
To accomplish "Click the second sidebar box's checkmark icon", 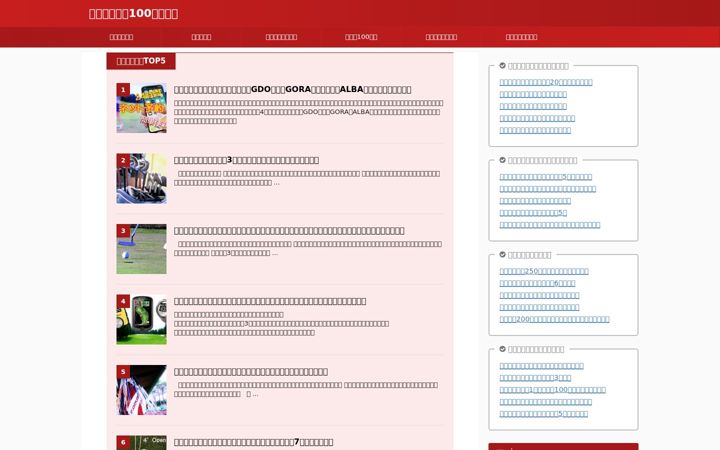I will coord(502,160).
